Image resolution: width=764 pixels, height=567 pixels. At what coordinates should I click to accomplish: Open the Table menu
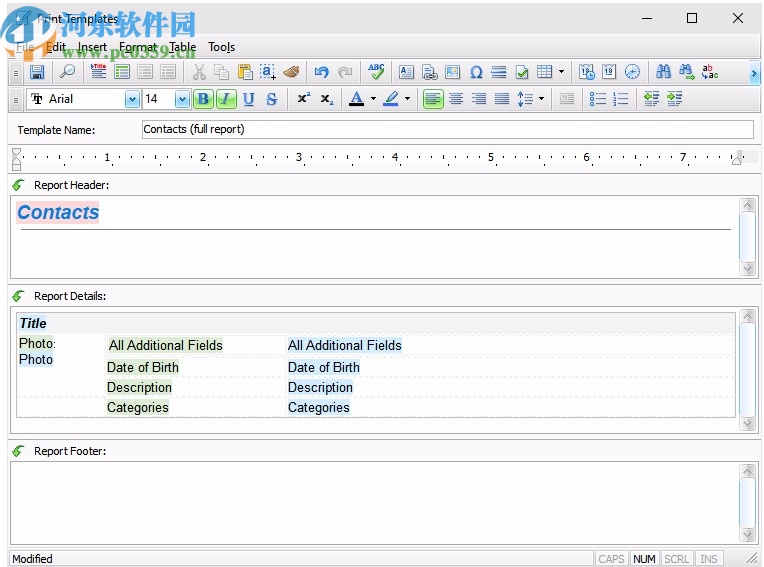[182, 47]
